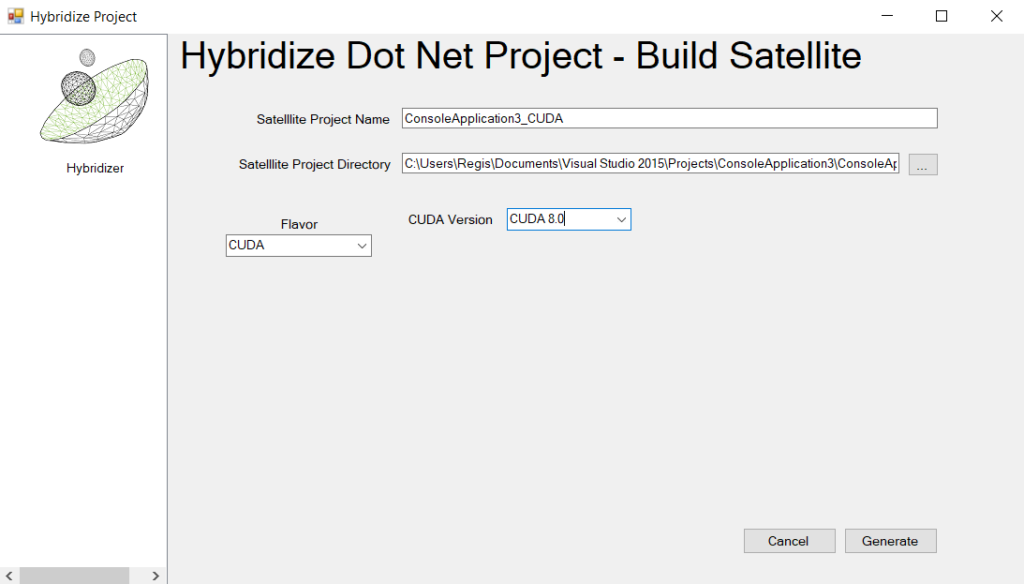Click the CUDA Version label text
This screenshot has width=1024, height=584.
coord(450,220)
